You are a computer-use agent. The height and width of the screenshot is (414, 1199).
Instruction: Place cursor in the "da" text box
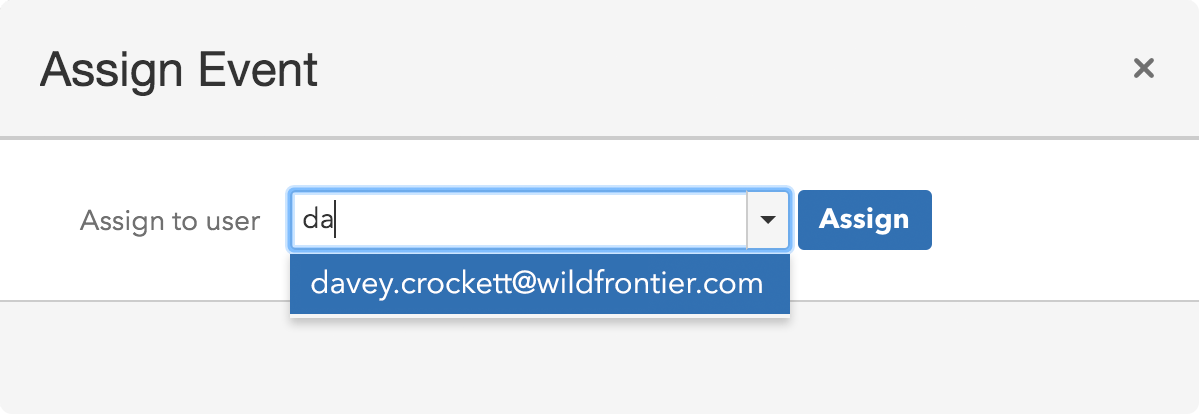(x=520, y=219)
